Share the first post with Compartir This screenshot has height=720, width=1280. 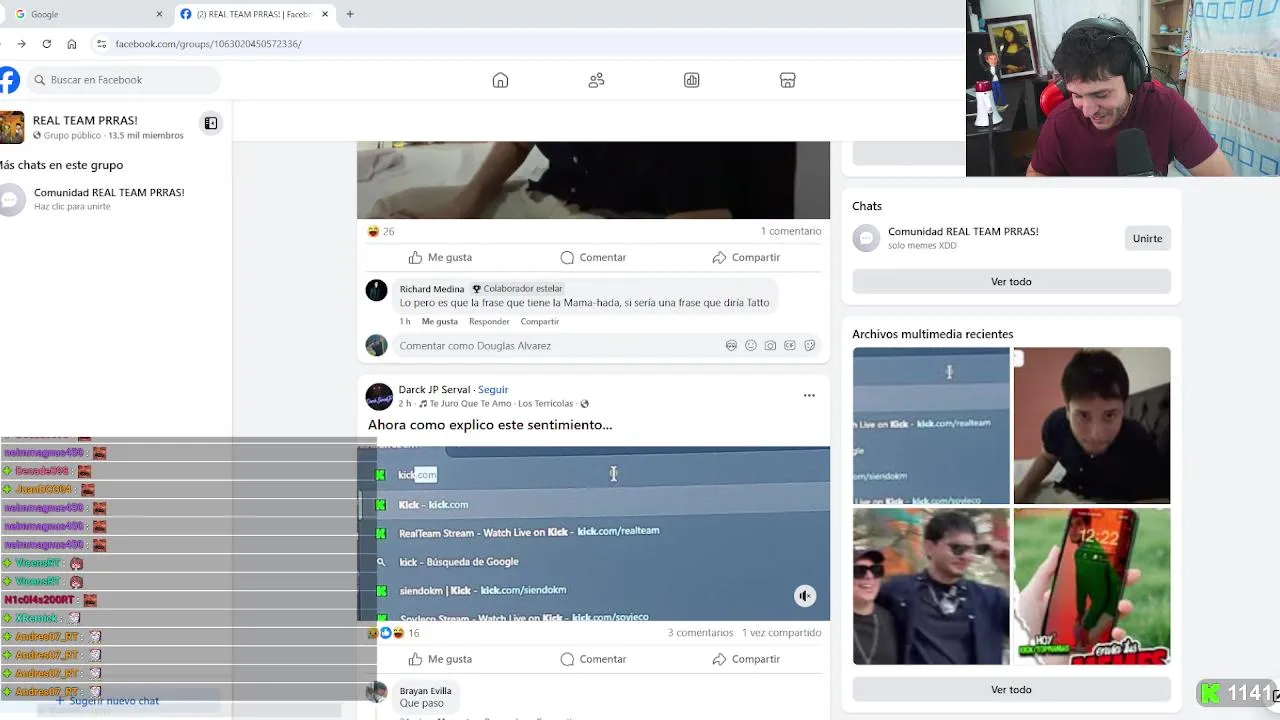click(746, 257)
